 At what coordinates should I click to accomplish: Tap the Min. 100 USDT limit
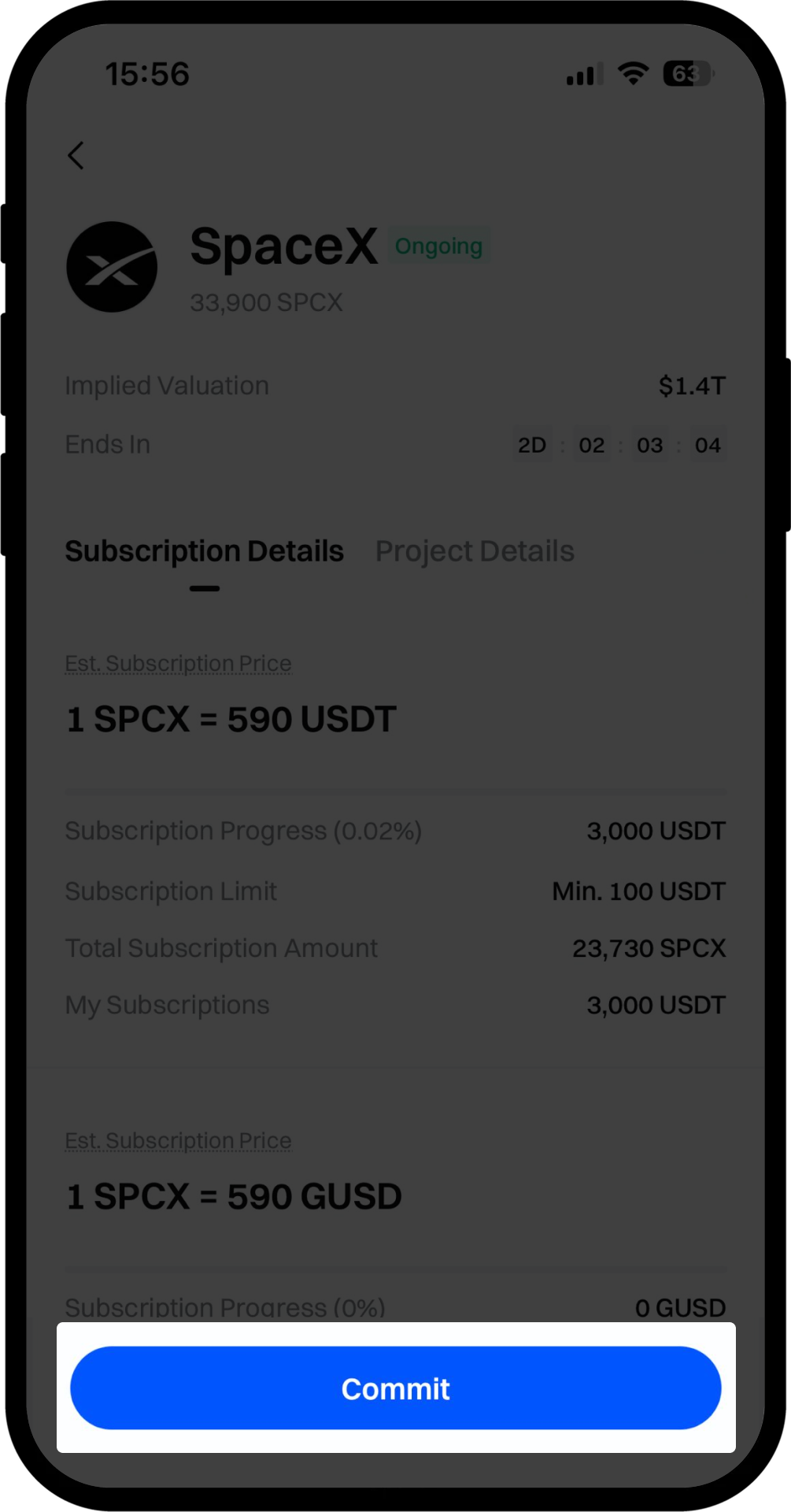click(638, 891)
